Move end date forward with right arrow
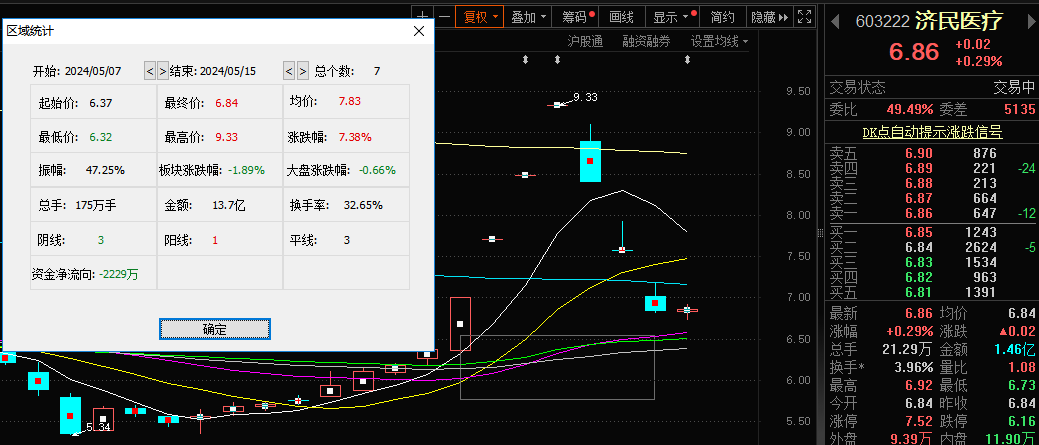This screenshot has width=1039, height=445. 302,71
